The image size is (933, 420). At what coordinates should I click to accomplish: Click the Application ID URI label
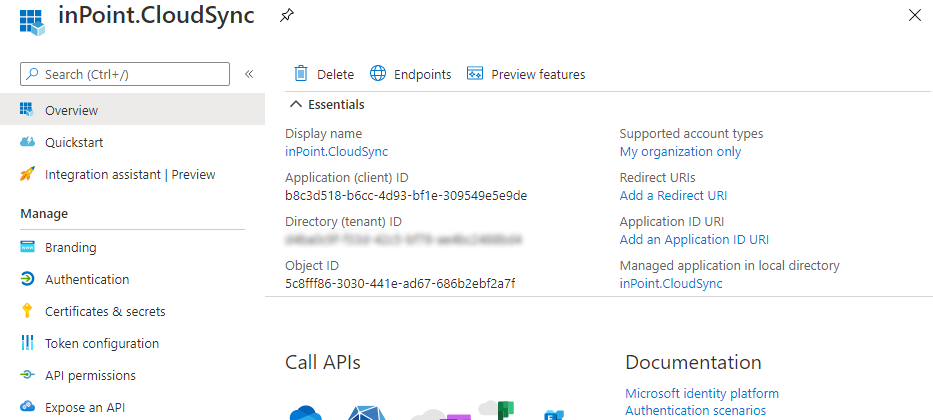pyautogui.click(x=672, y=221)
